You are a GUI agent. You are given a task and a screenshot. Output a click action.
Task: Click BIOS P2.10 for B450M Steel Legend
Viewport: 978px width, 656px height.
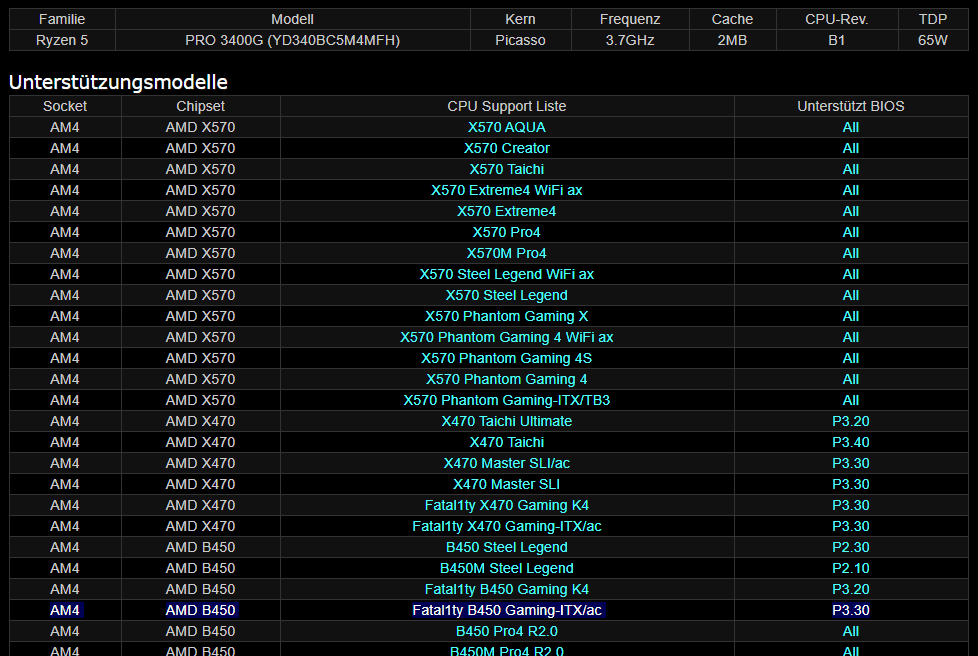851,568
